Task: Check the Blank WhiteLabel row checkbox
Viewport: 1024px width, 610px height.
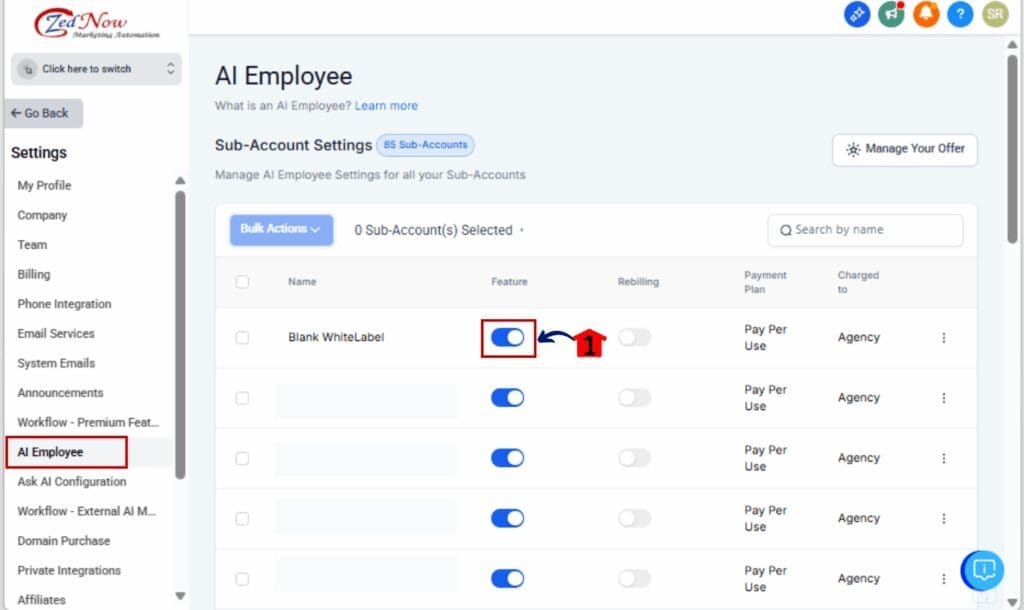Action: pos(242,337)
